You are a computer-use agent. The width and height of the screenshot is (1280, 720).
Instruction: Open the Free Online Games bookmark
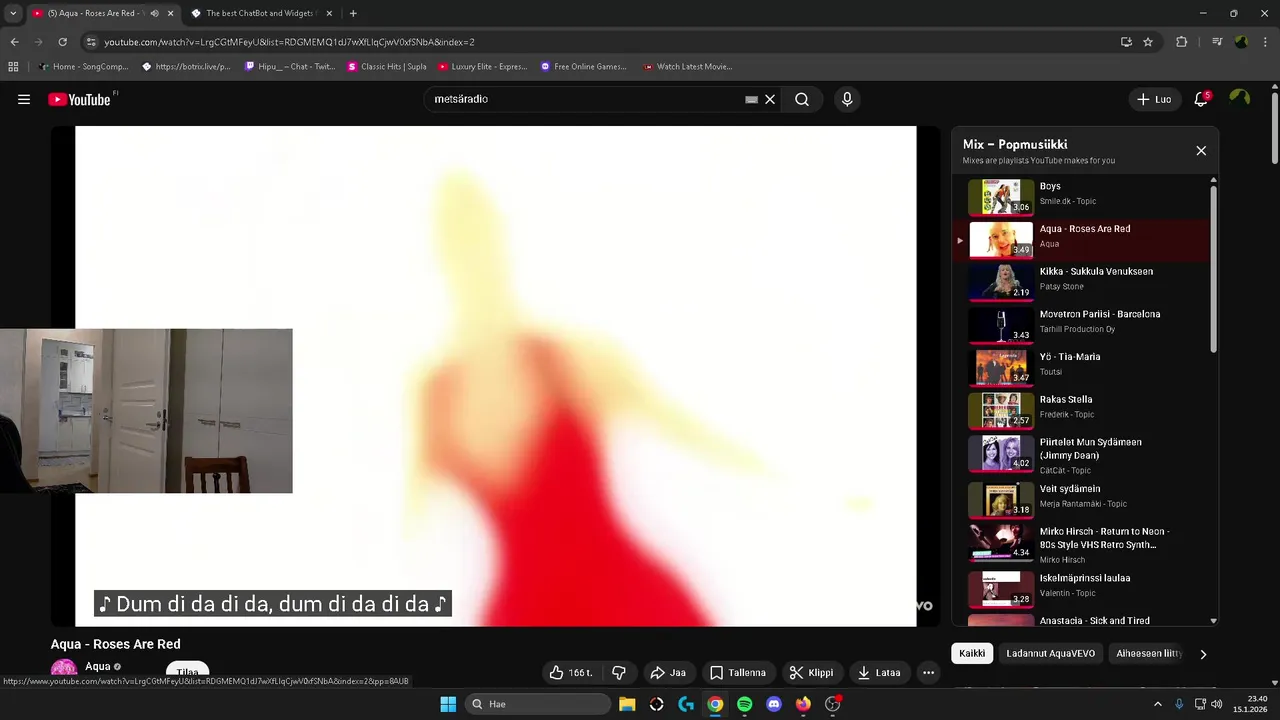tap(584, 67)
